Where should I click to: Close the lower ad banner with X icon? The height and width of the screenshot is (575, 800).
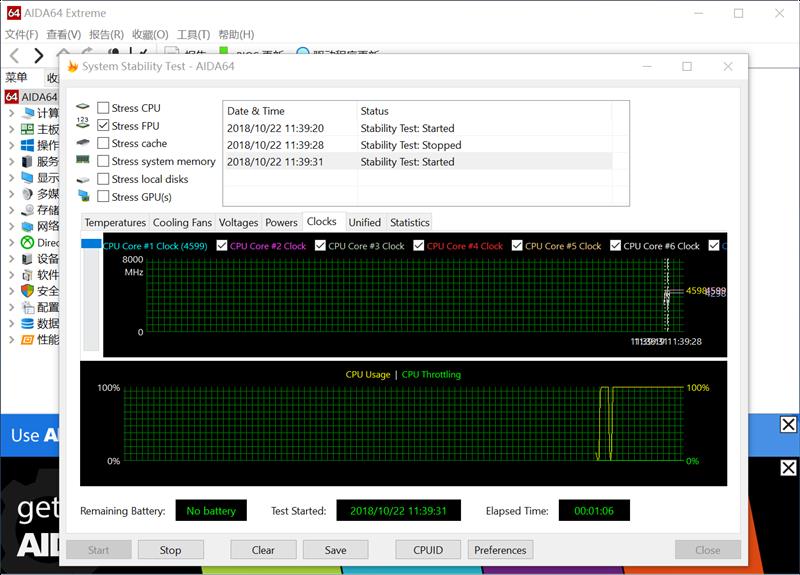tap(788, 468)
